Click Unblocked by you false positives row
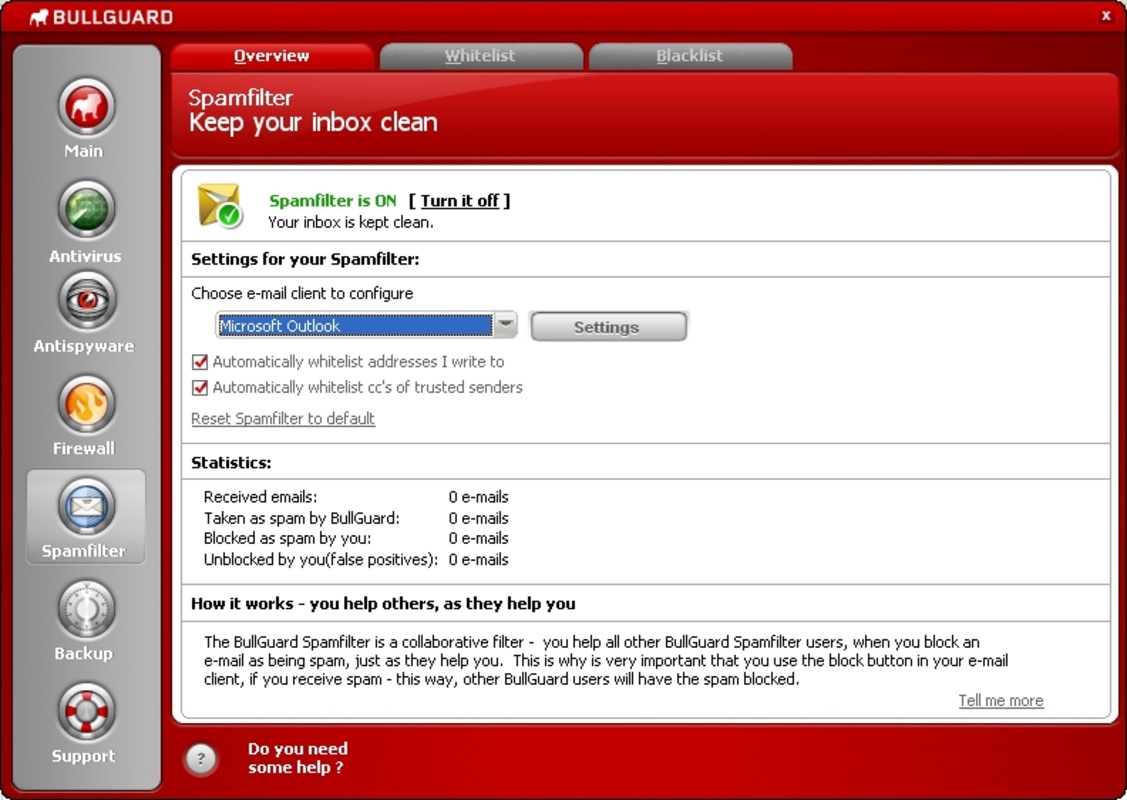The width and height of the screenshot is (1127, 800). 356,559
